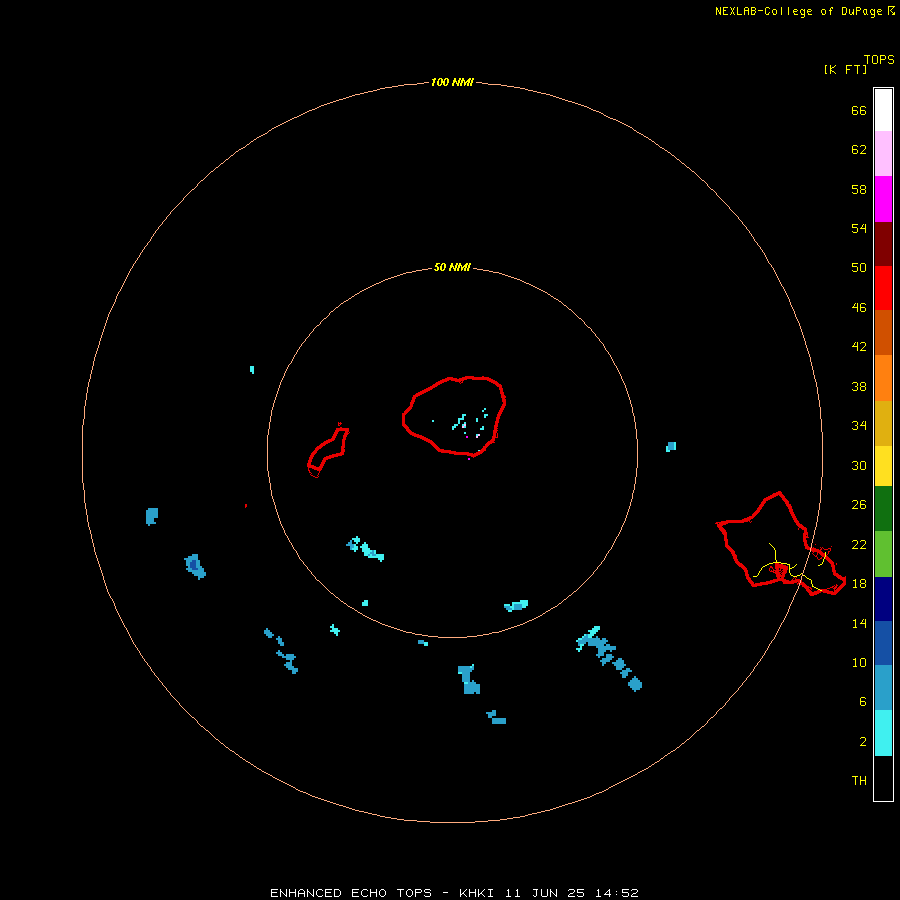The width and height of the screenshot is (900, 900).
Task: Click the legend value '14'
Action: pos(859,623)
